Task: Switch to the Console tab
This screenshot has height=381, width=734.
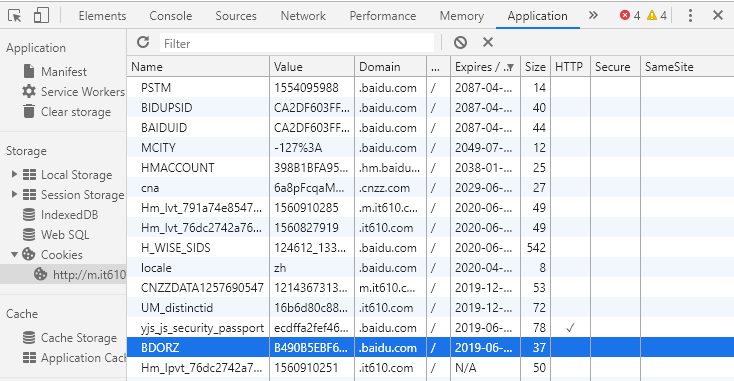Action: click(x=171, y=15)
